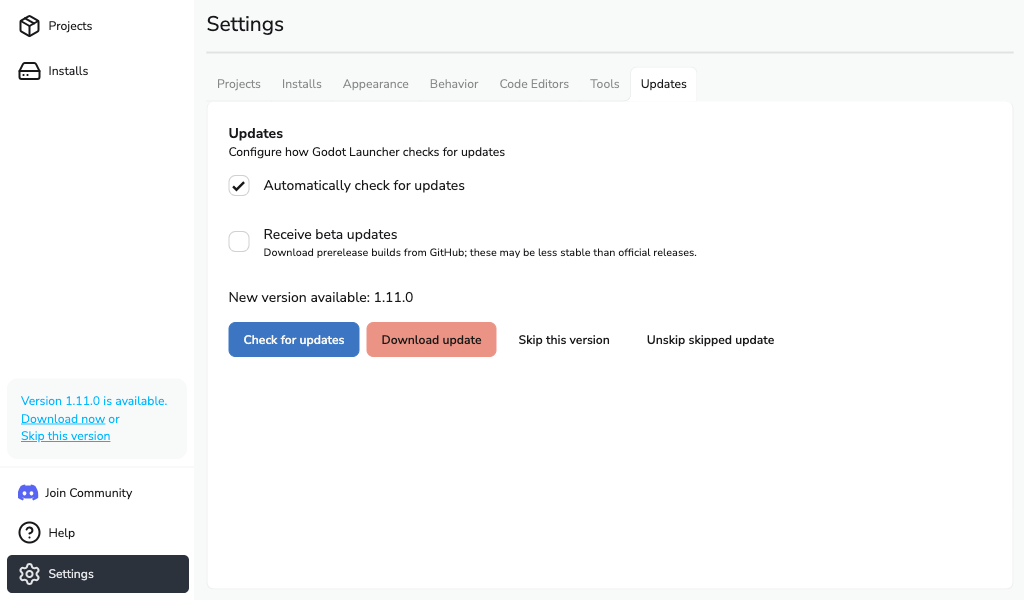1024x600 pixels.
Task: Click 'Configure how Godot Launcher checks' subtitle
Action: [366, 152]
